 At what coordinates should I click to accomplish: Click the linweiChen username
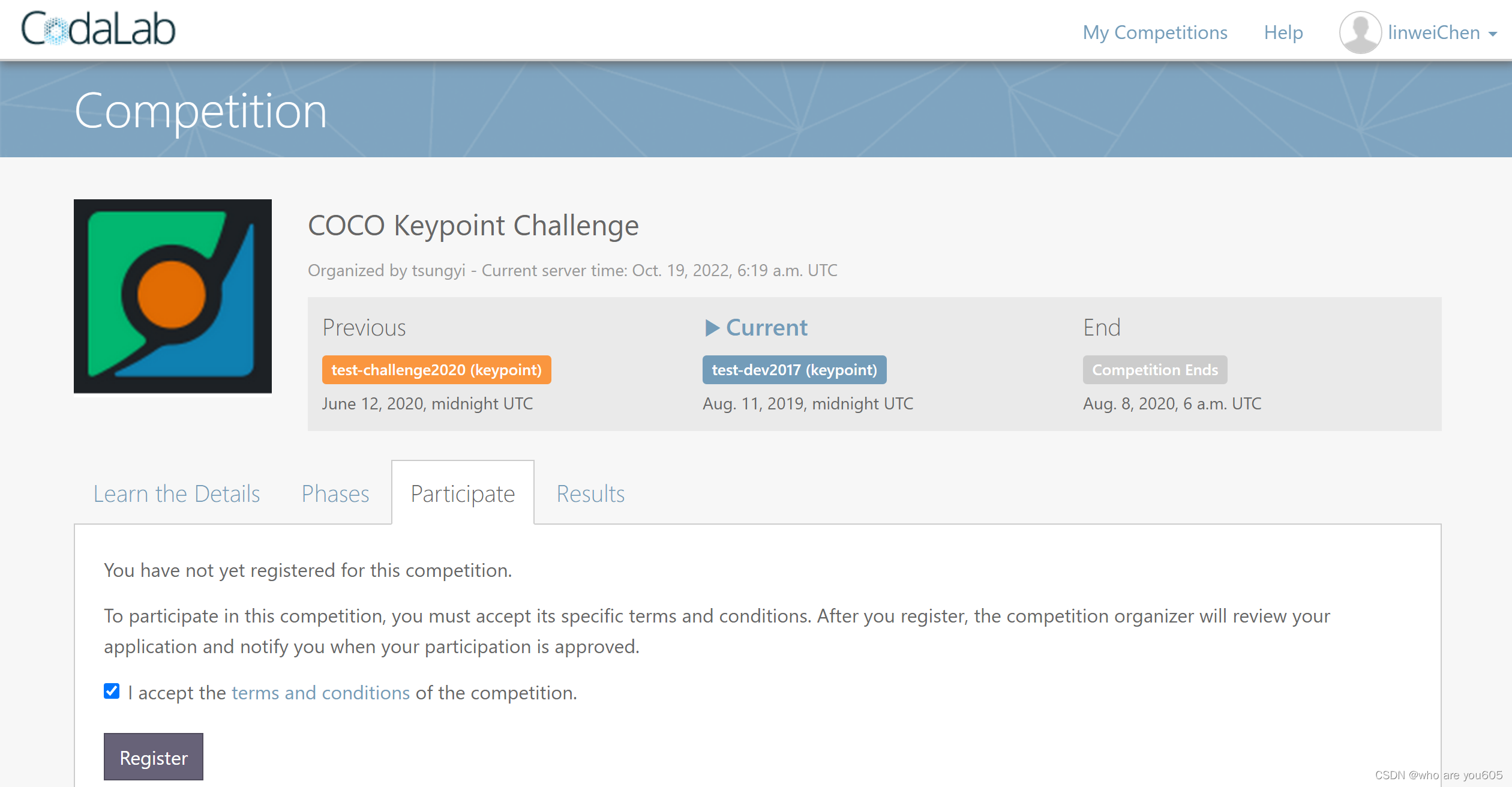coord(1434,32)
